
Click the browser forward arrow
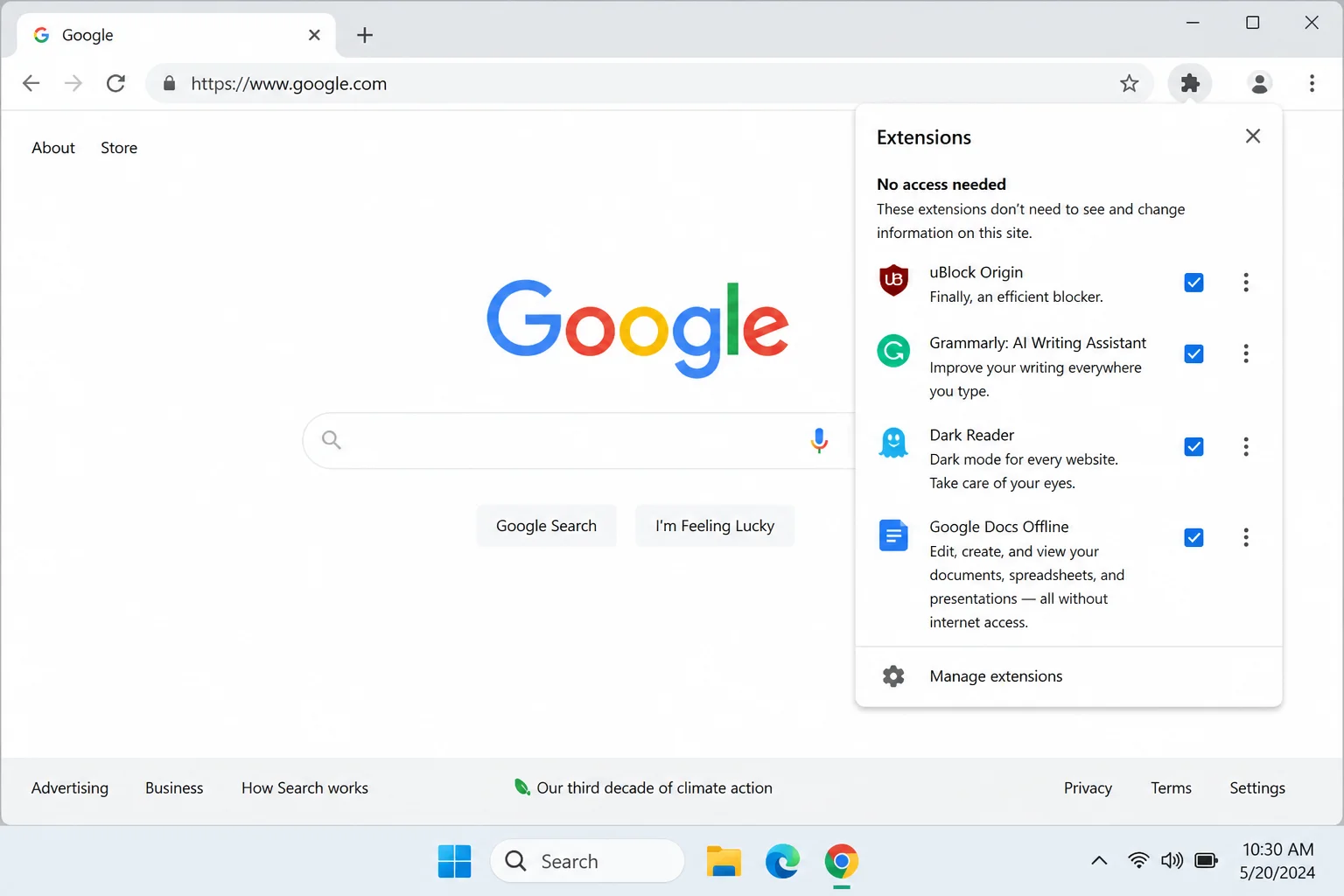pos(73,83)
